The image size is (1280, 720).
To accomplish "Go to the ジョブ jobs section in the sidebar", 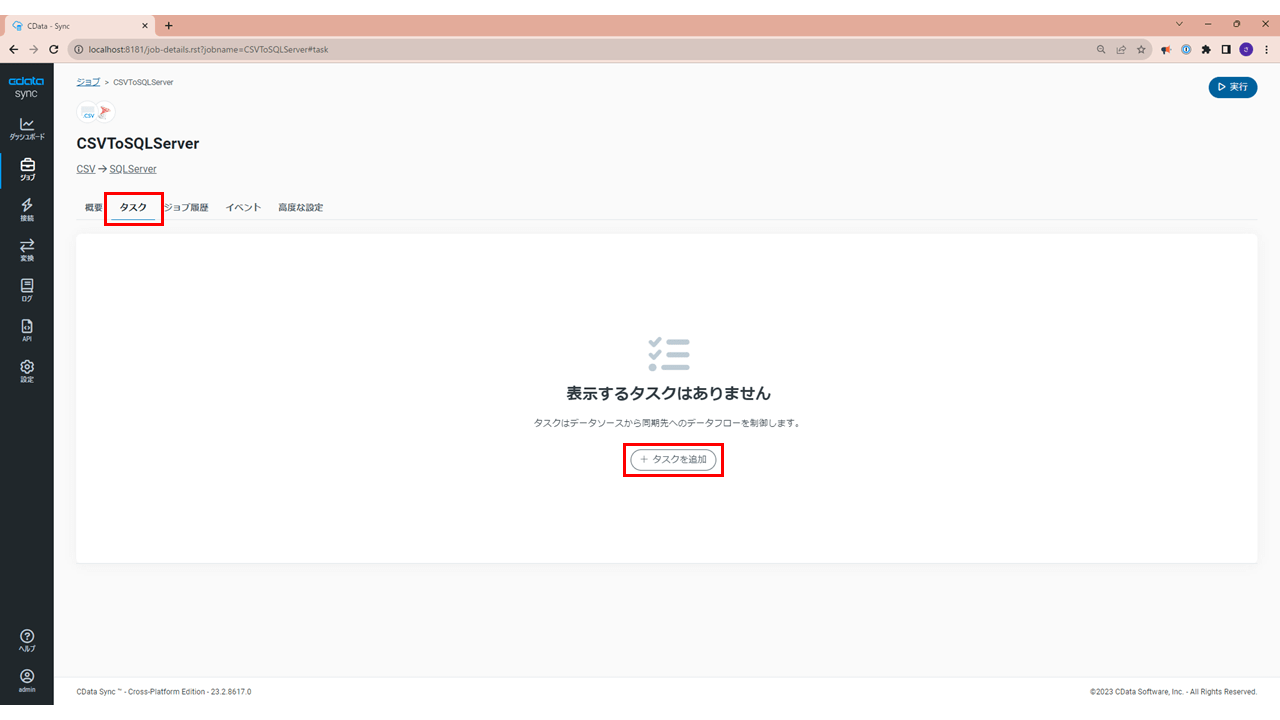I will (27, 170).
